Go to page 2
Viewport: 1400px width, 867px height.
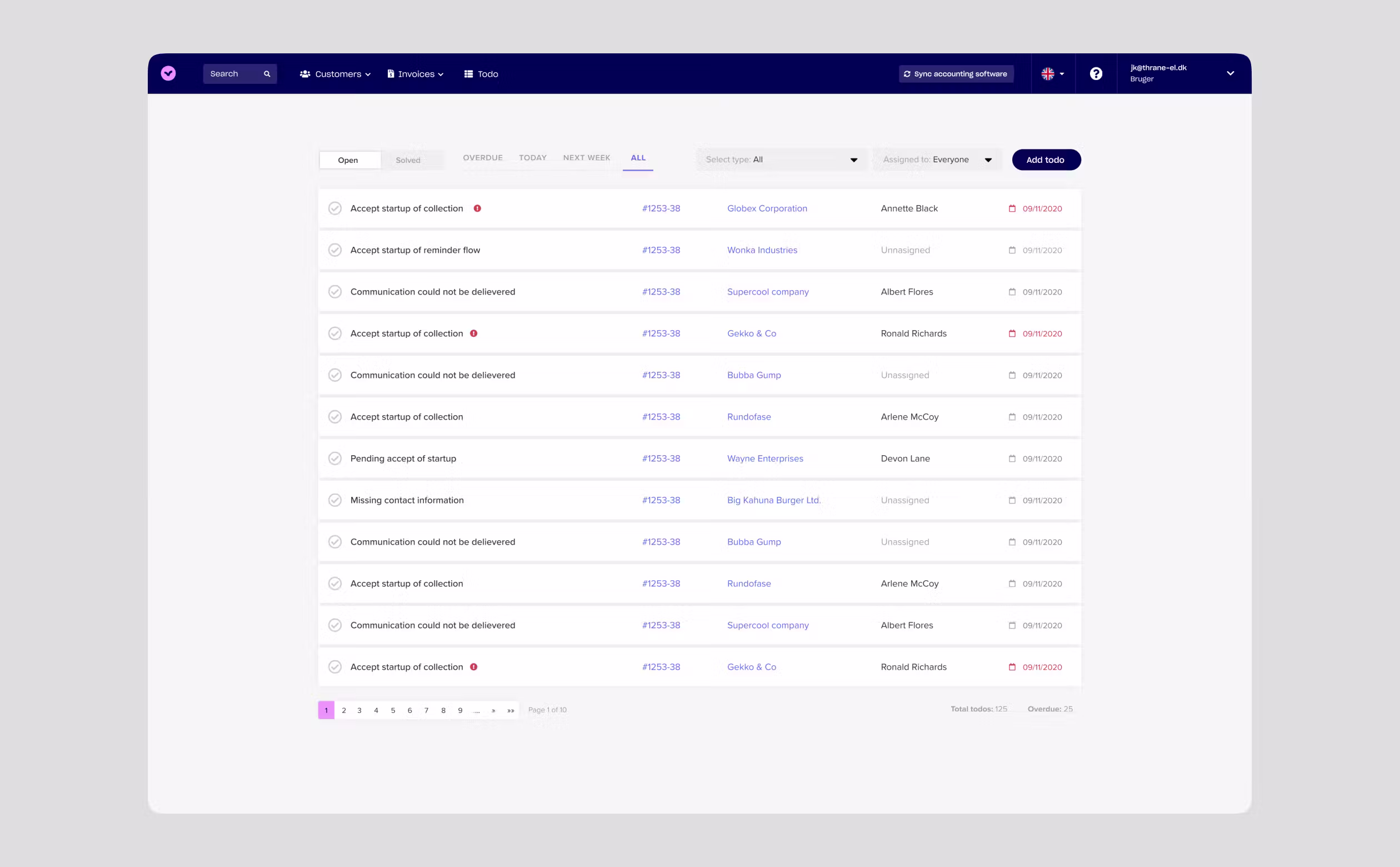pos(343,710)
